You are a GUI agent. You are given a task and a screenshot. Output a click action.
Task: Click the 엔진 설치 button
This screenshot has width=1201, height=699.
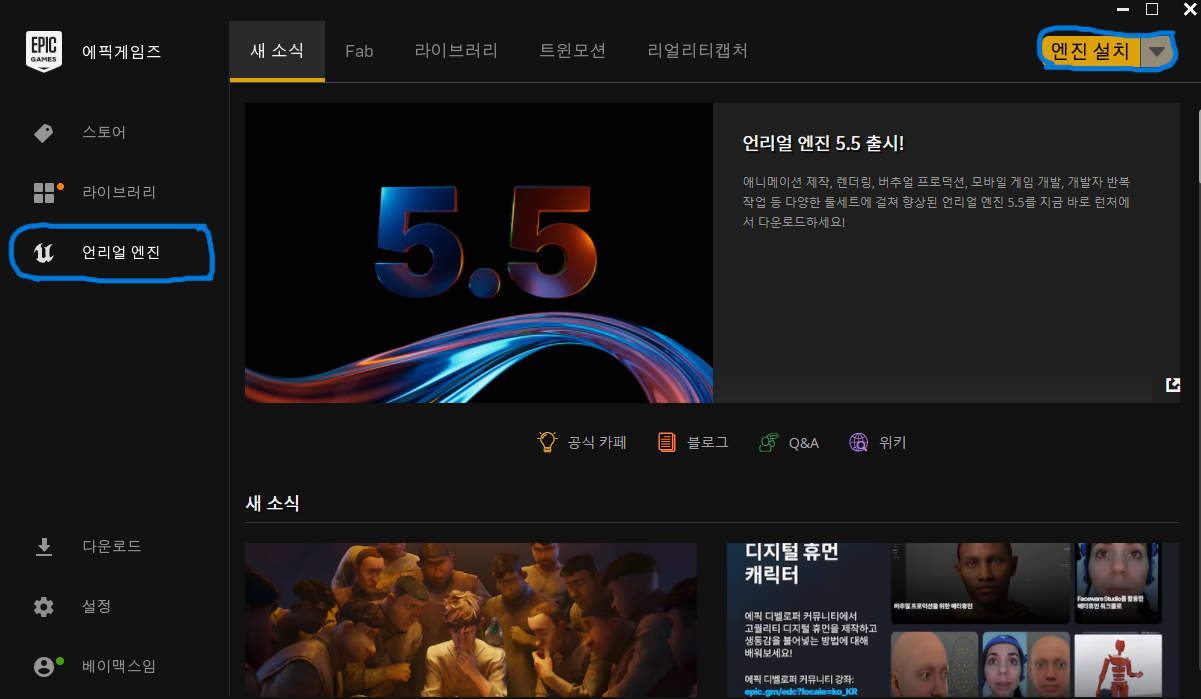(x=1090, y=51)
